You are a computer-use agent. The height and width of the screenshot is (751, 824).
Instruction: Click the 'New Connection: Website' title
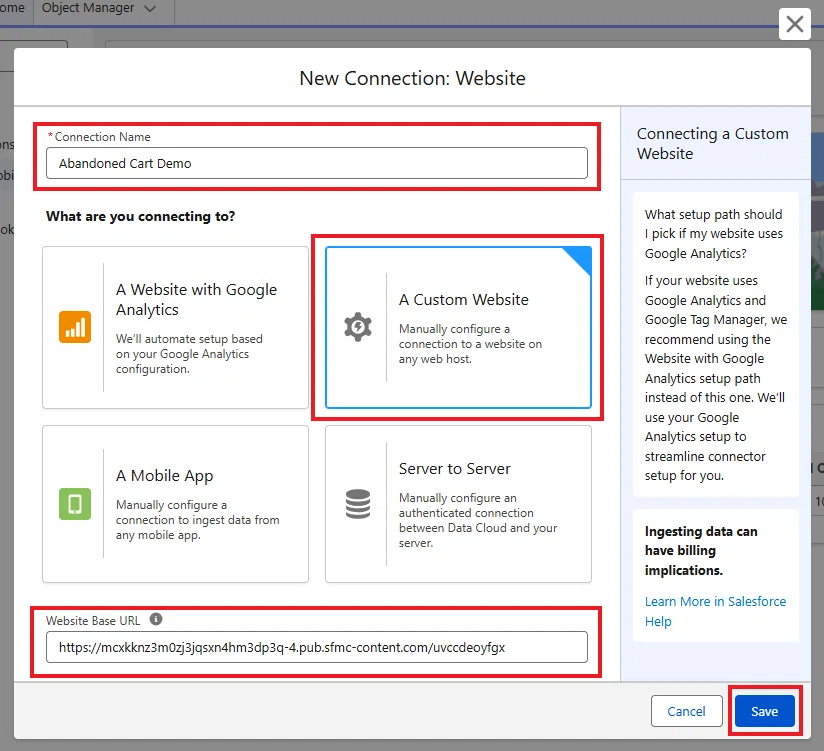click(x=413, y=78)
